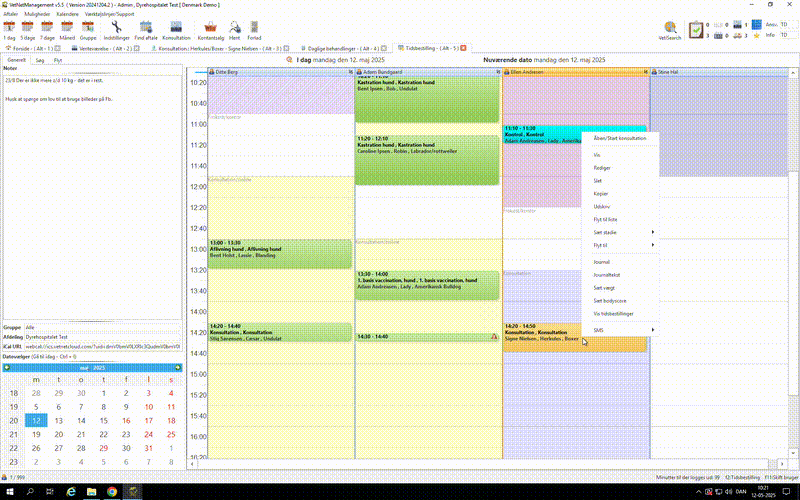
Task: Switch to the 5 dage calendar view
Action: pos(28,31)
